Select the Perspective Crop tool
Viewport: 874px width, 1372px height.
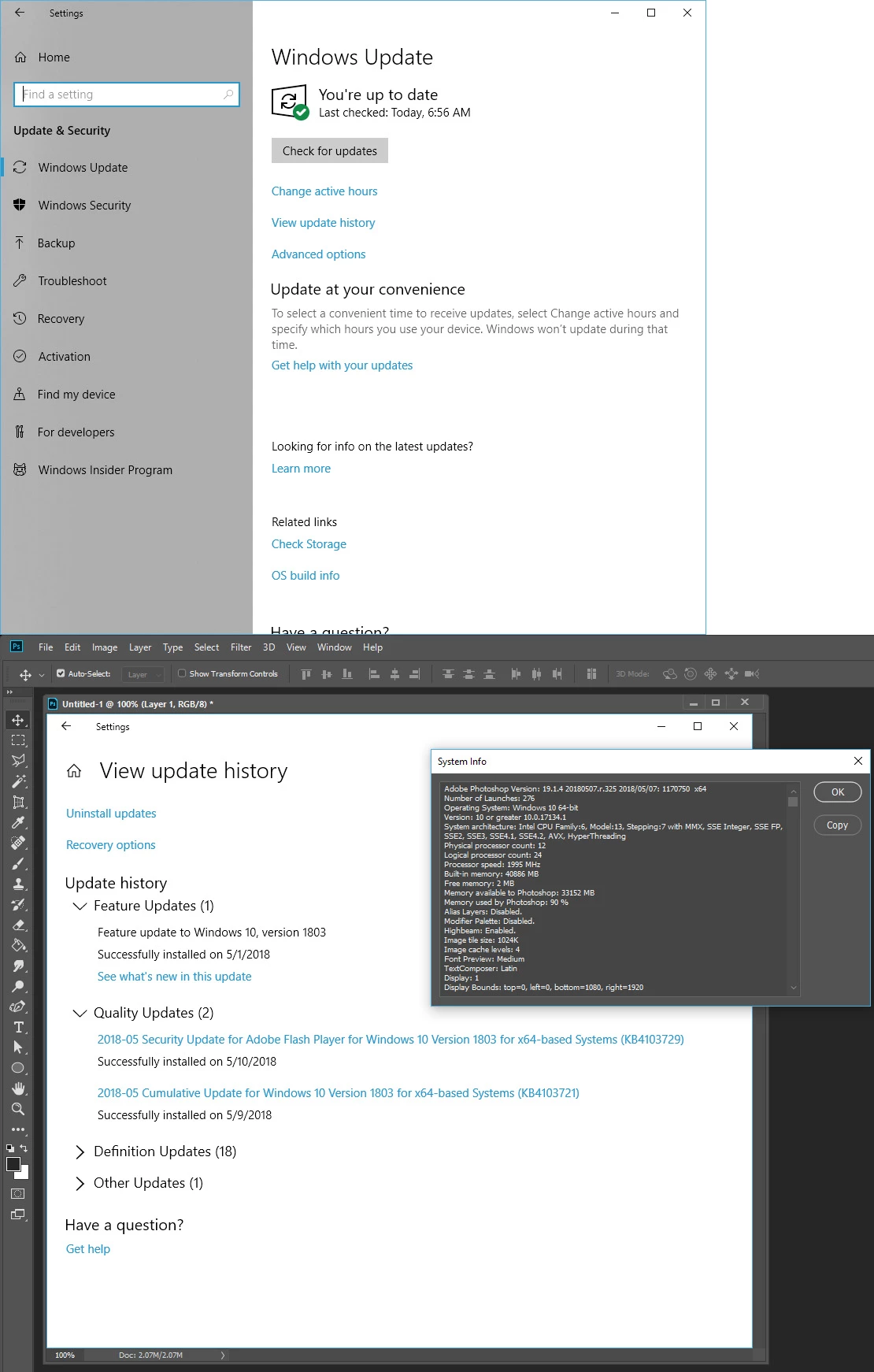coord(18,802)
